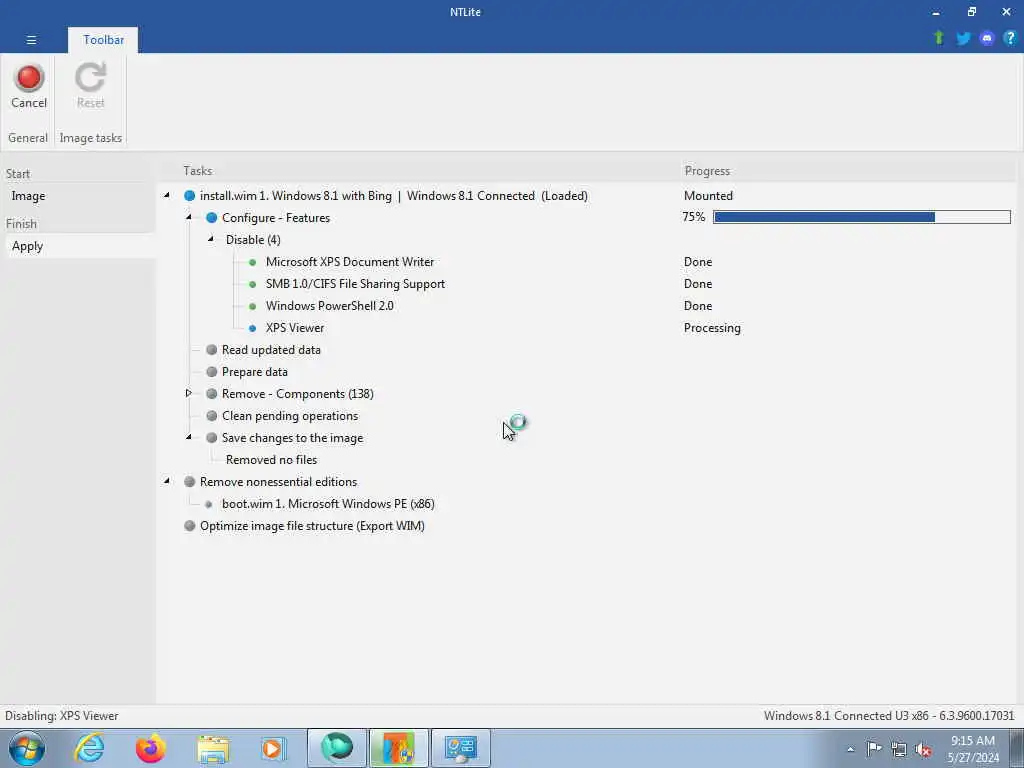Click the Tasks column header
This screenshot has width=1024, height=768.
[197, 171]
